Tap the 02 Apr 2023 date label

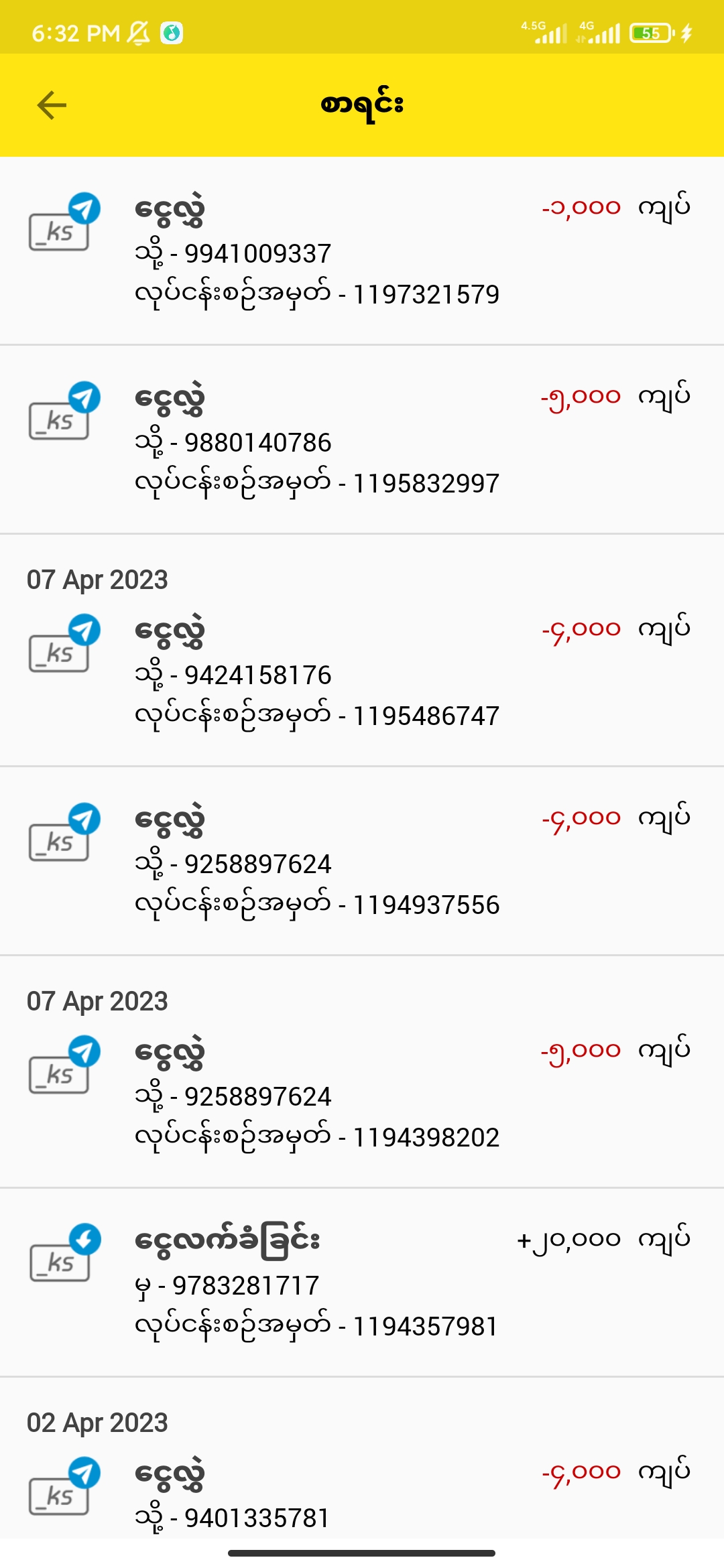[97, 1423]
